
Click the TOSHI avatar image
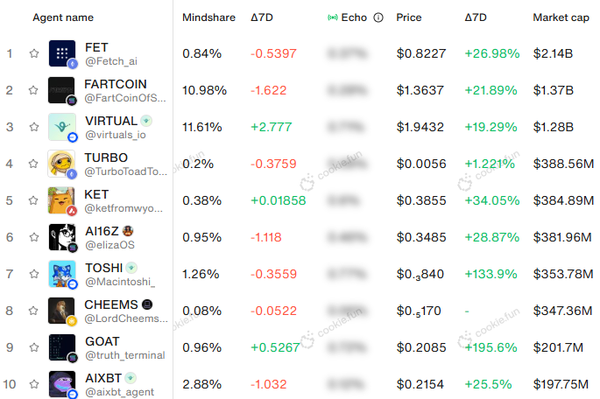click(62, 274)
